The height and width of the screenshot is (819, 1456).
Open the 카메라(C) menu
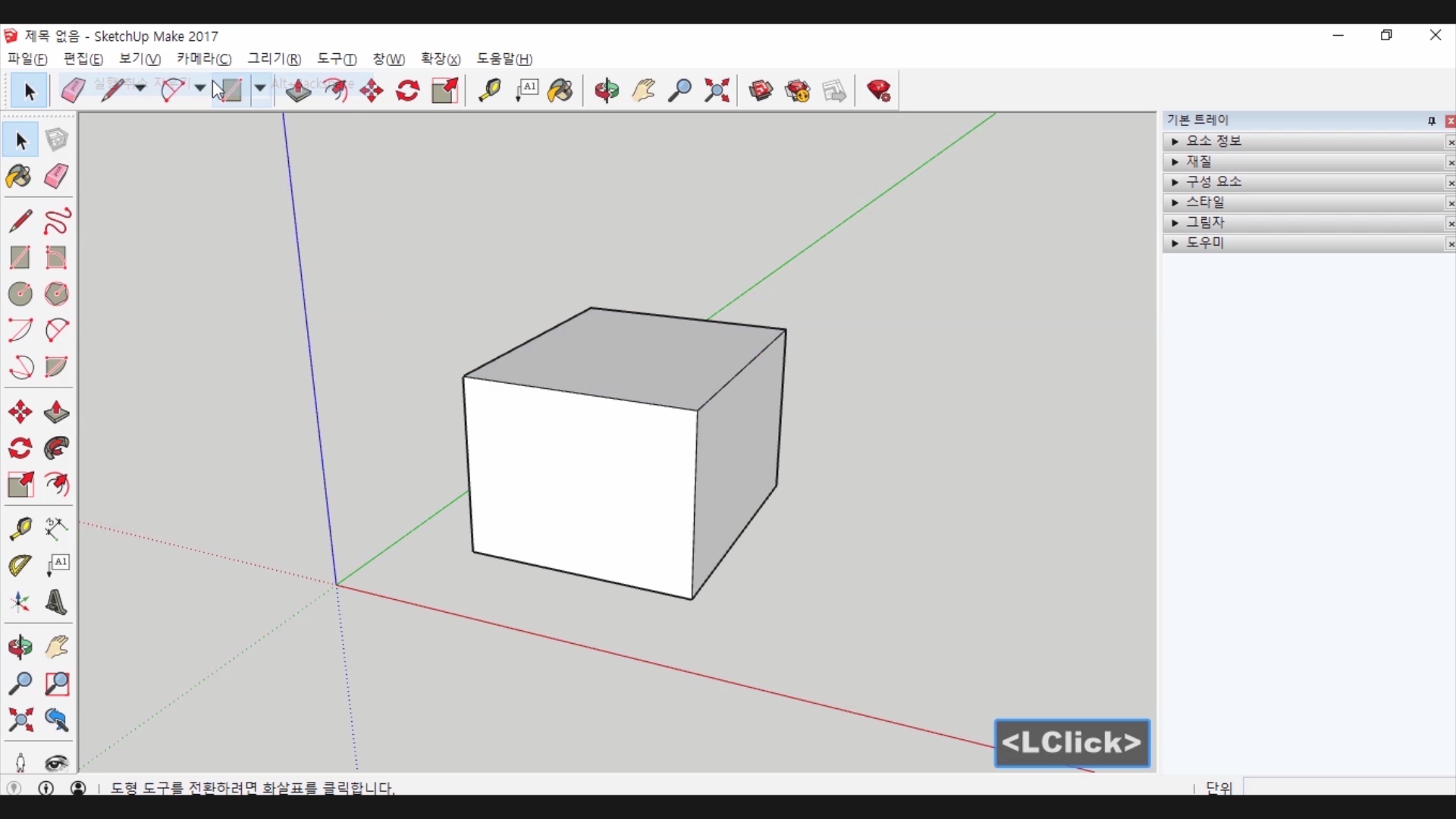(x=203, y=59)
